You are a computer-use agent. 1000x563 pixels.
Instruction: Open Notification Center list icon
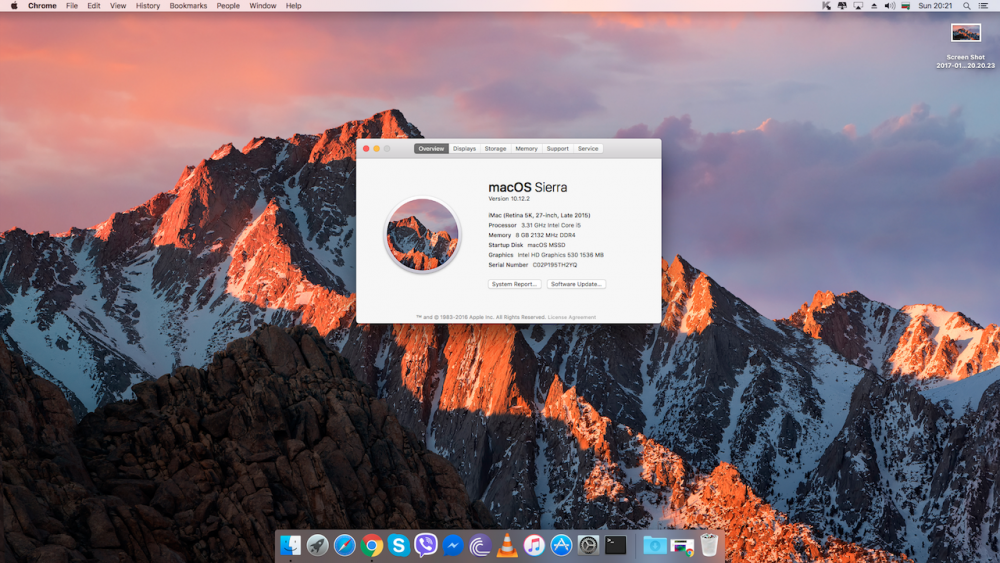pos(984,6)
